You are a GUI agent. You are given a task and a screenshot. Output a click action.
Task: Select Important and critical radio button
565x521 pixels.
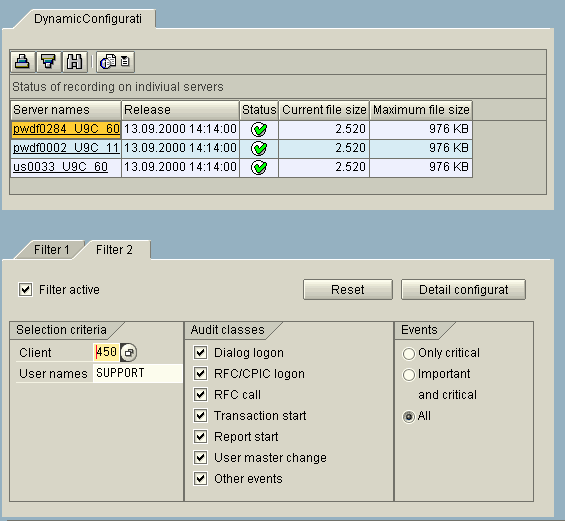[x=409, y=375]
